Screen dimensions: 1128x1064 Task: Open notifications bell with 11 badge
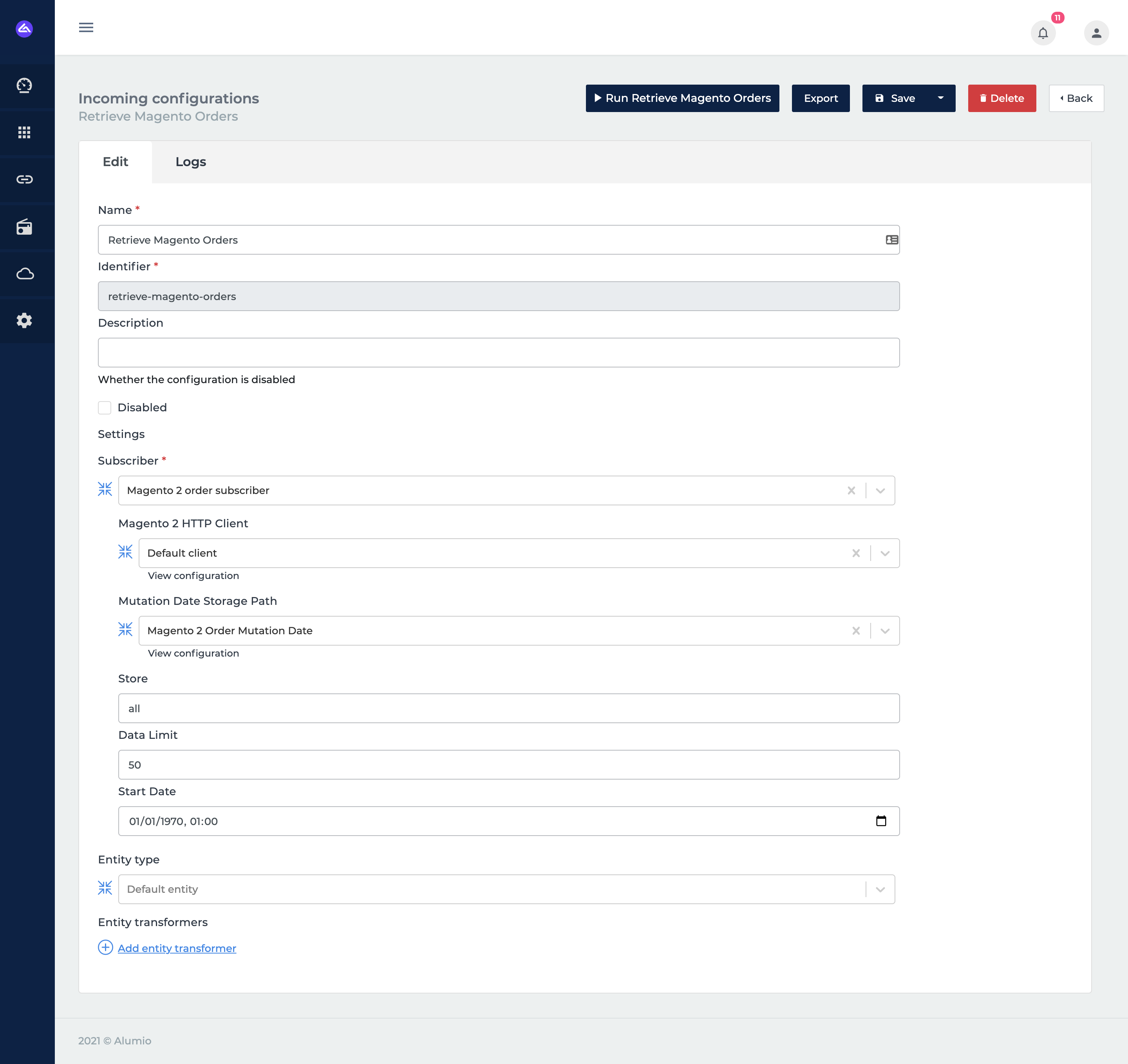tap(1043, 33)
